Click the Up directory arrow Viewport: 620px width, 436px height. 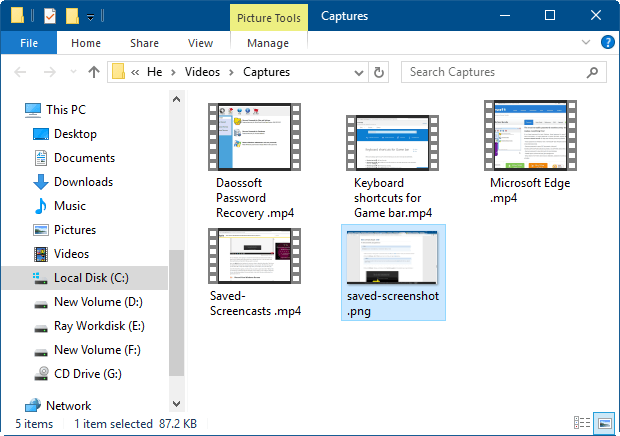(x=94, y=72)
